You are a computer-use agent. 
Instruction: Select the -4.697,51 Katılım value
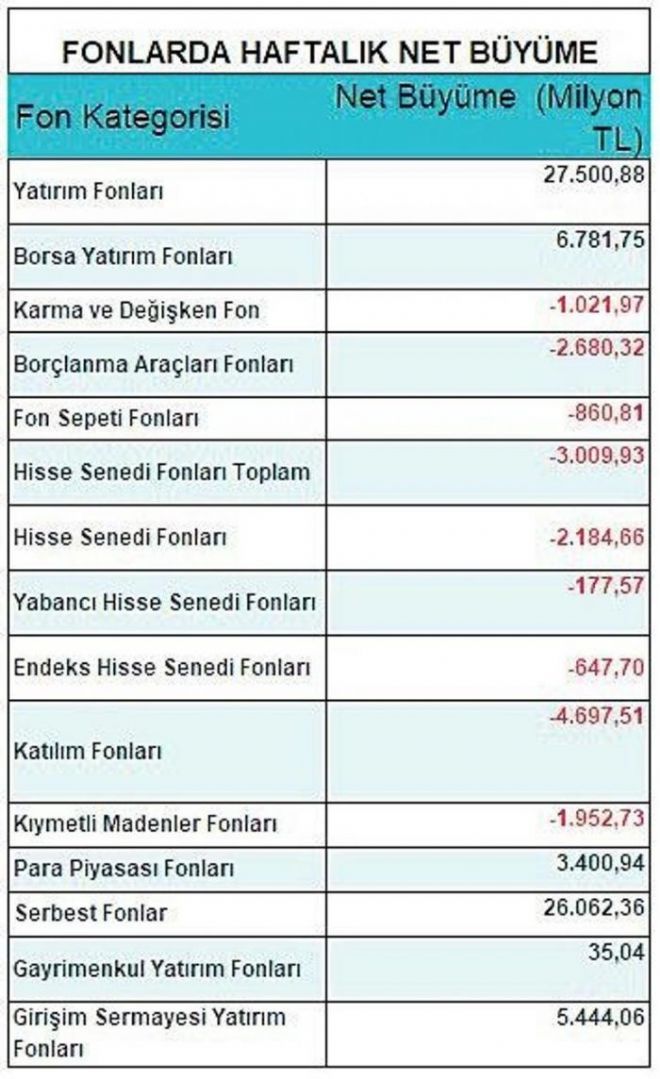coord(597,716)
